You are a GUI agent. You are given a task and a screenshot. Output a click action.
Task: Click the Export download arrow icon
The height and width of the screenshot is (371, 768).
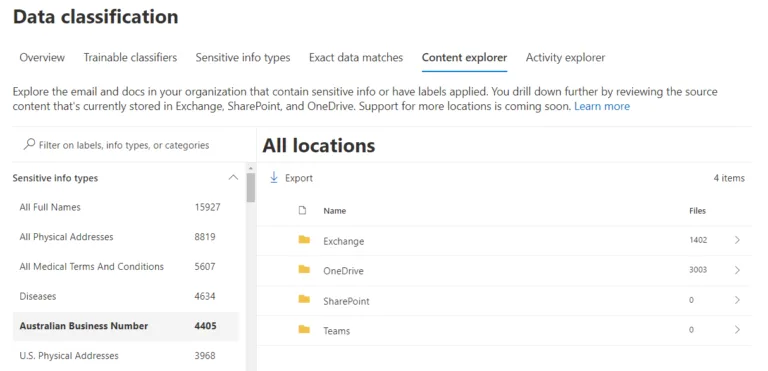click(274, 177)
